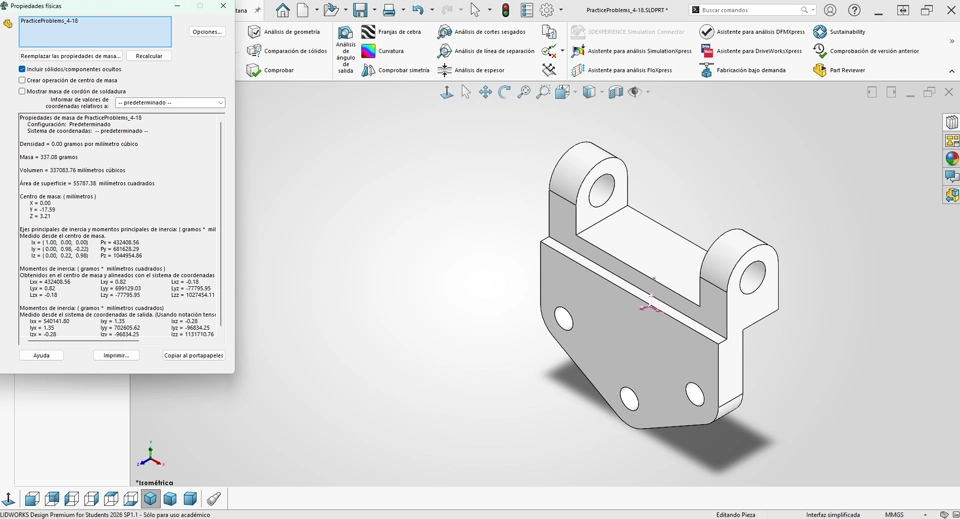This screenshot has height=519, width=960.
Task: Expand the Options gear dropdown arrow
Action: coord(561,10)
